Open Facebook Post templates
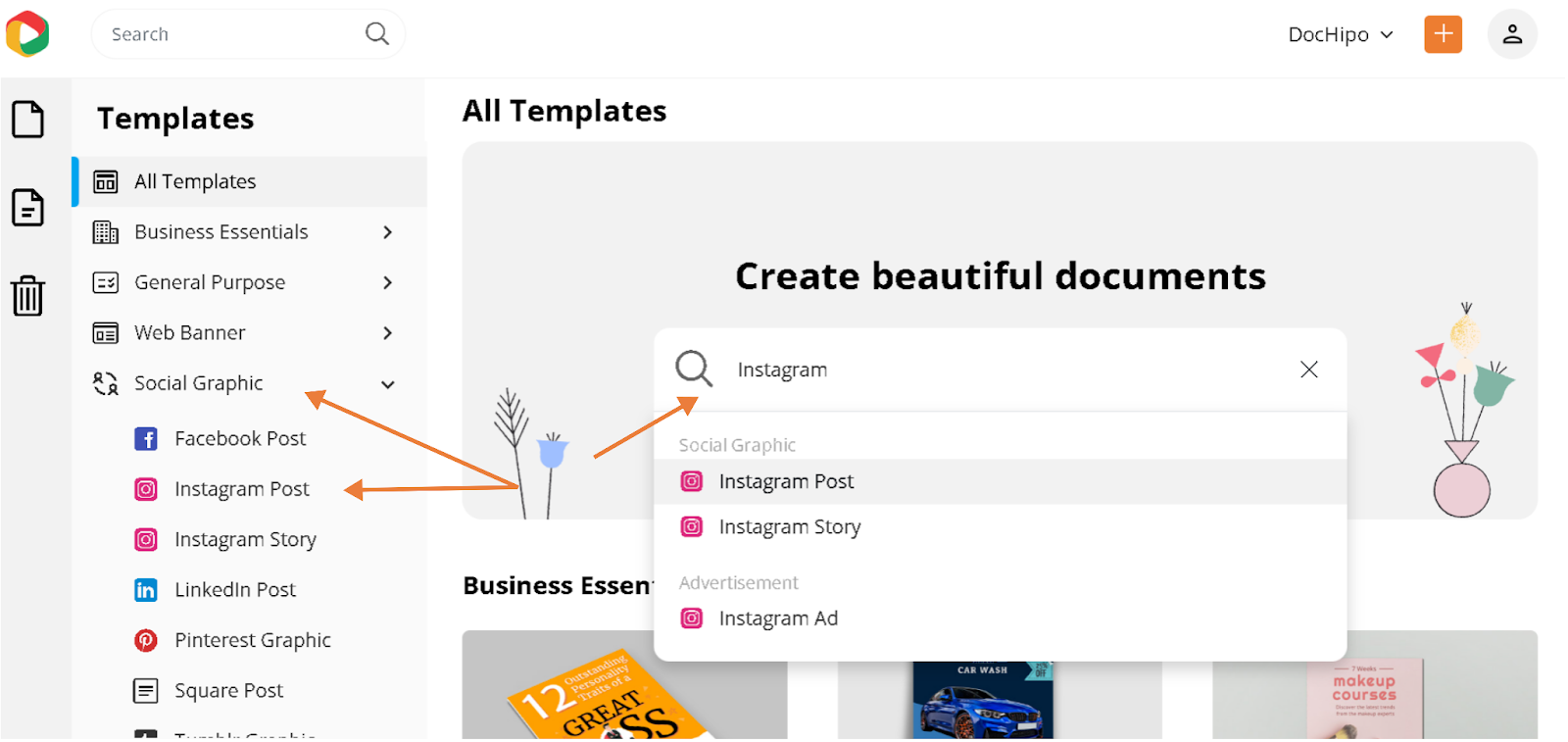This screenshot has height=742, width=1568. (x=240, y=439)
